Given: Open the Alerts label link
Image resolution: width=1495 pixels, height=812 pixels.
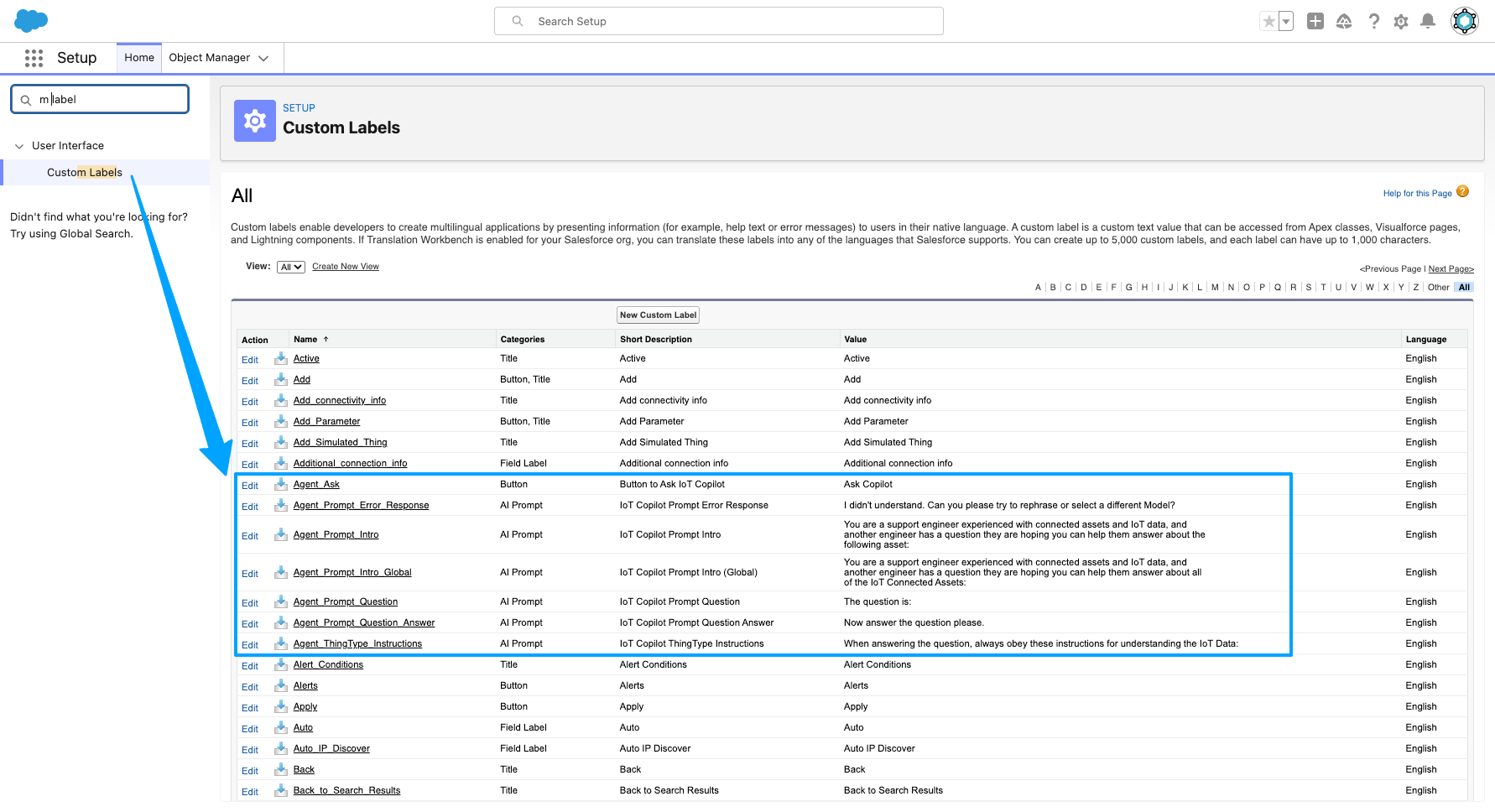Looking at the screenshot, I should point(305,685).
